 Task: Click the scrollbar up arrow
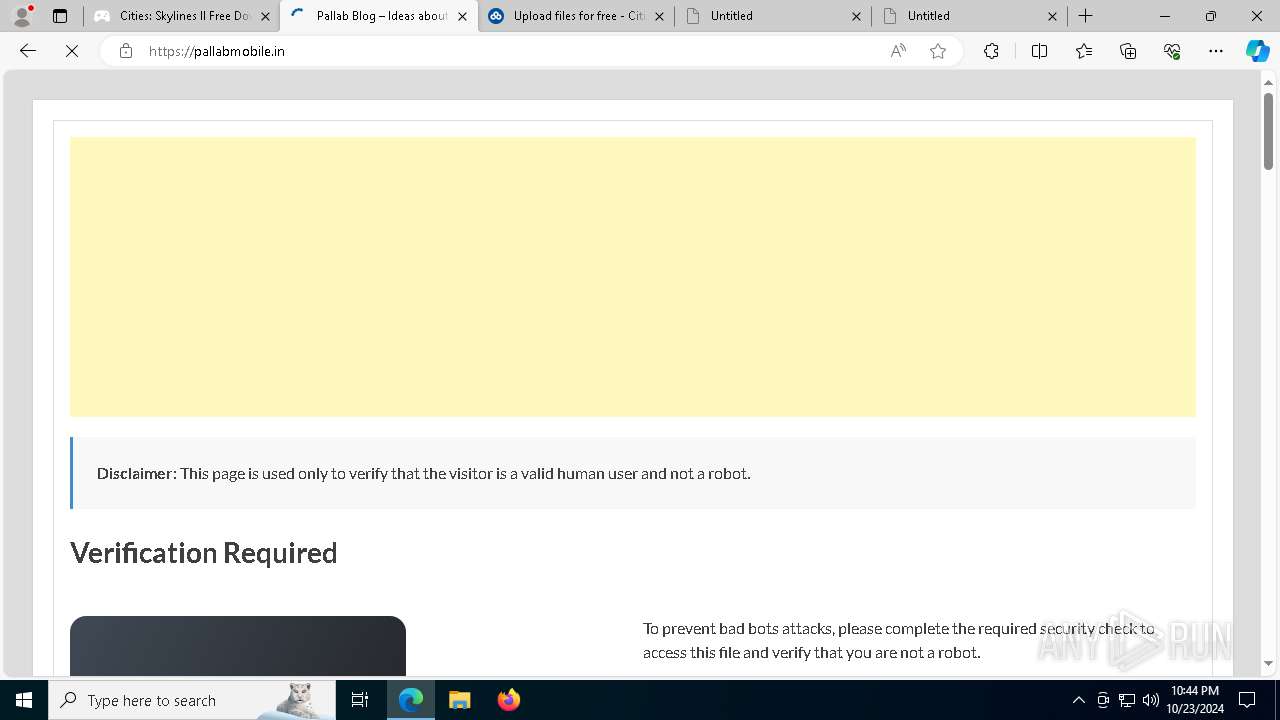tap(1268, 82)
